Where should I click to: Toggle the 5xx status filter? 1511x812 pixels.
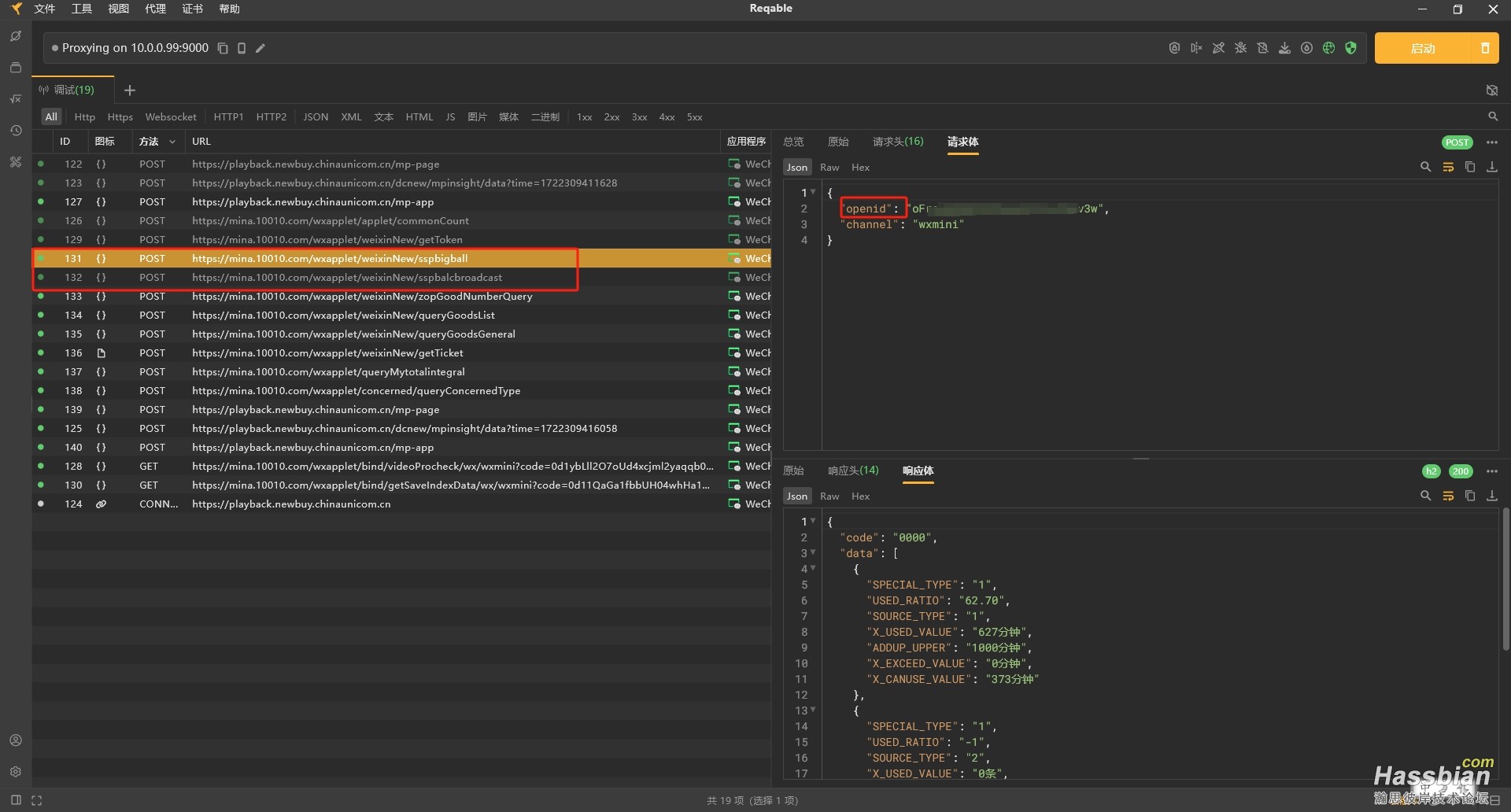pyautogui.click(x=694, y=116)
